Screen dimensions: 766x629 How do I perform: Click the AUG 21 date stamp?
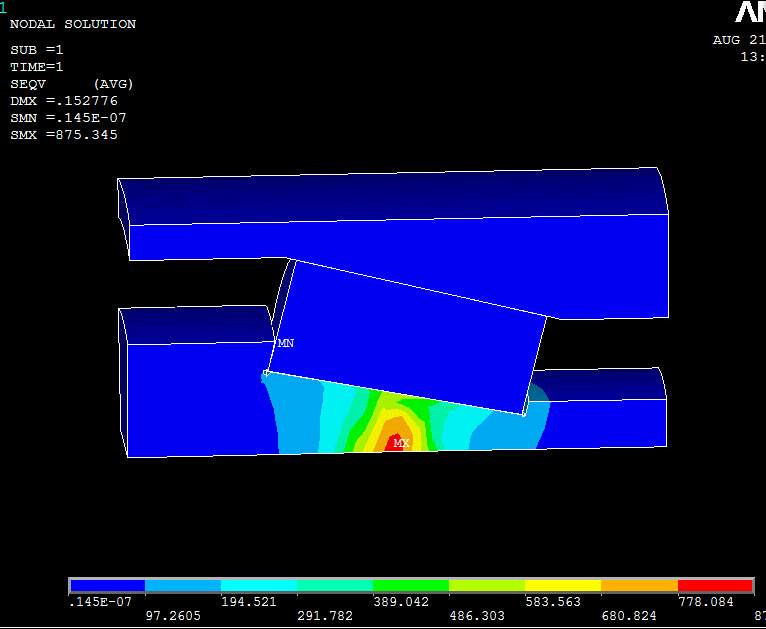[739, 40]
